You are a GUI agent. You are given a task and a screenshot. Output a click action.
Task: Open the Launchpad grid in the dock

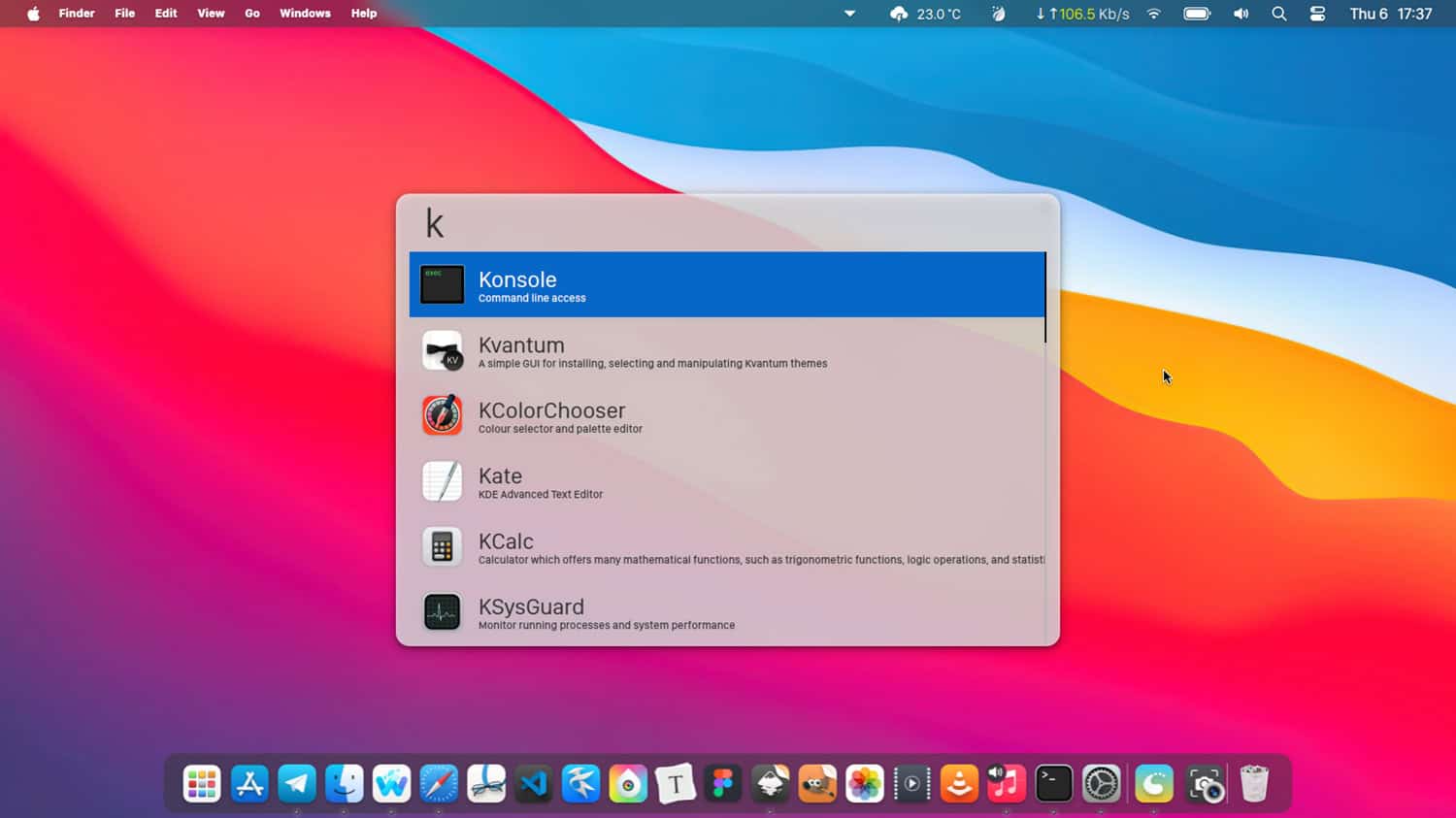pyautogui.click(x=202, y=784)
